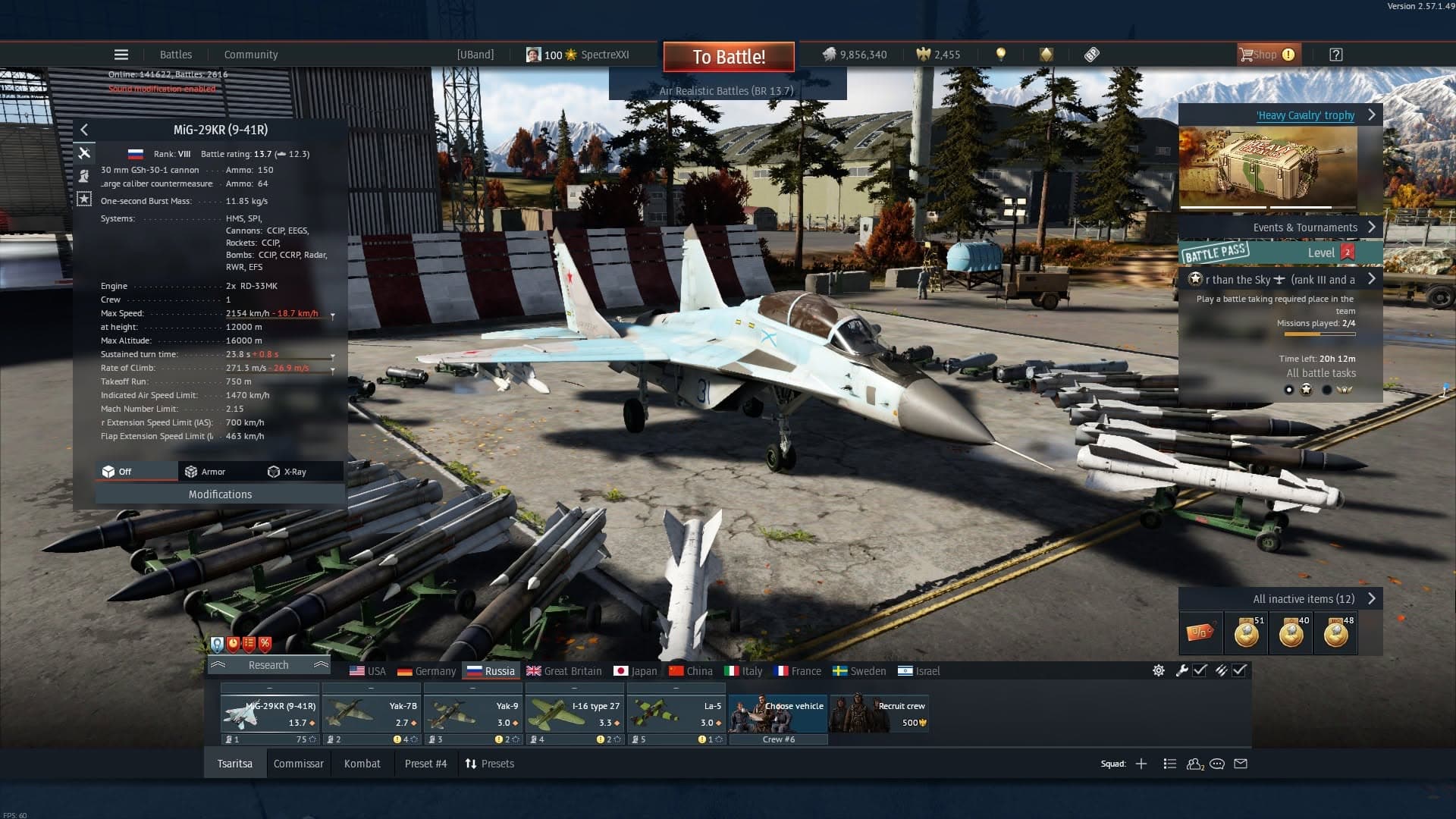Open the friends contacts icon
The width and height of the screenshot is (1456, 819).
point(1195,764)
